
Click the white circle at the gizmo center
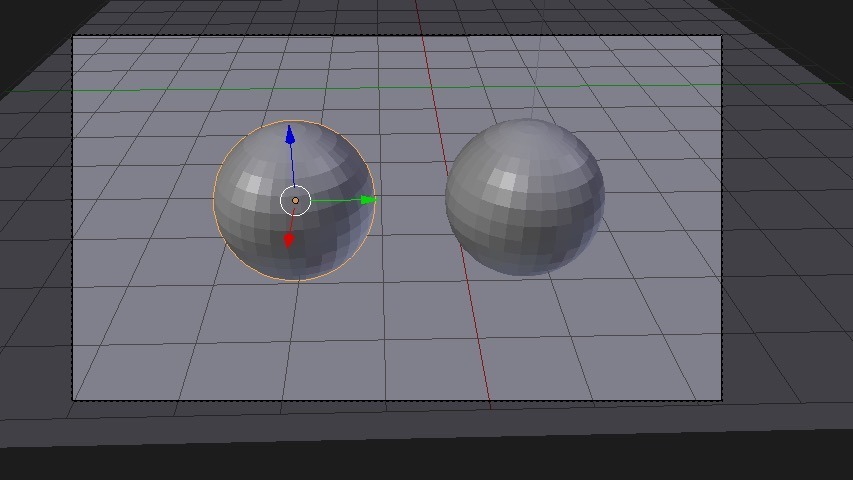pos(295,200)
